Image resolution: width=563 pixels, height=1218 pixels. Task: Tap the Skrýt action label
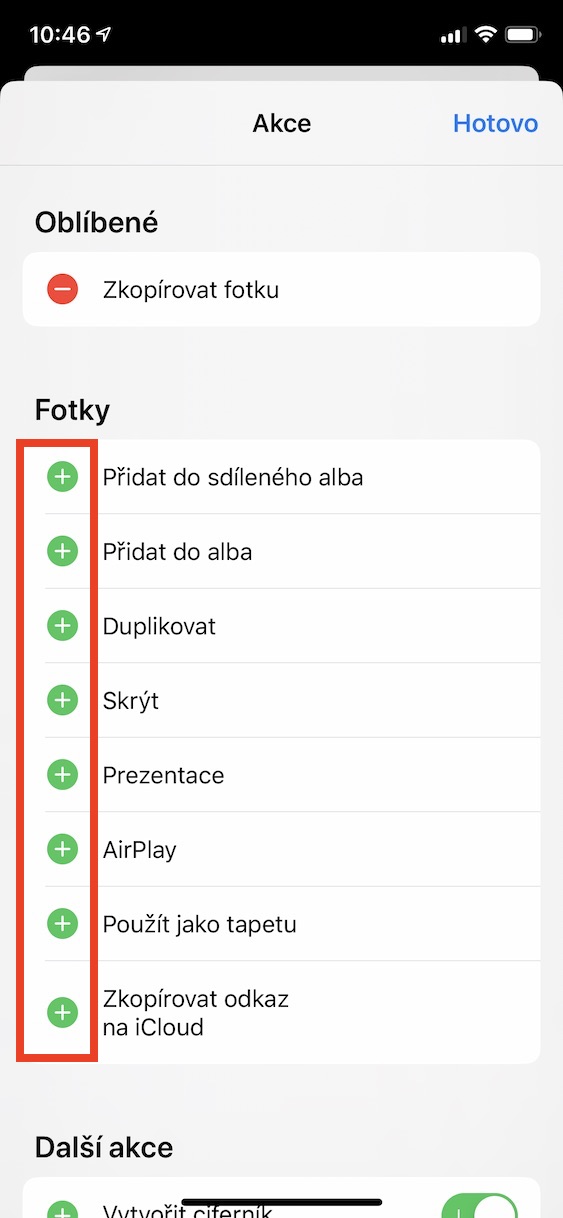click(131, 700)
